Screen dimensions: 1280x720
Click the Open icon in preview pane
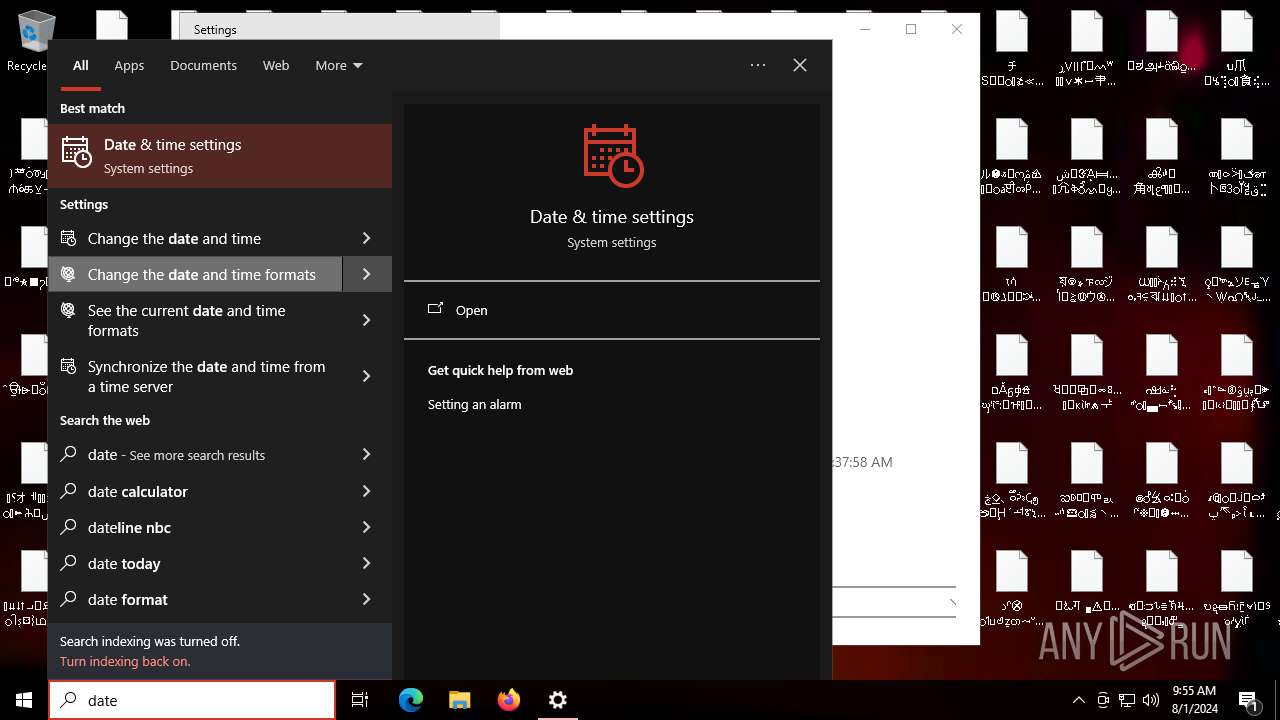[435, 309]
